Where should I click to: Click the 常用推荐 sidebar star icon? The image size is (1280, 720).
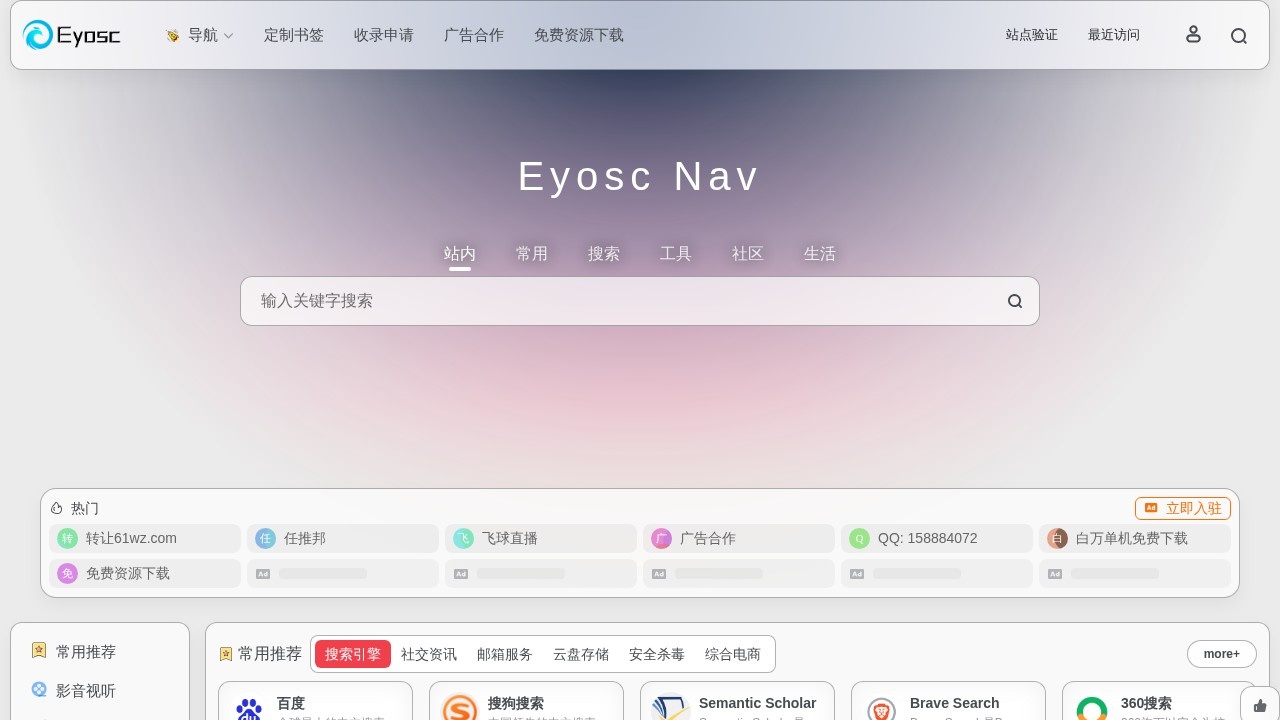tap(39, 651)
